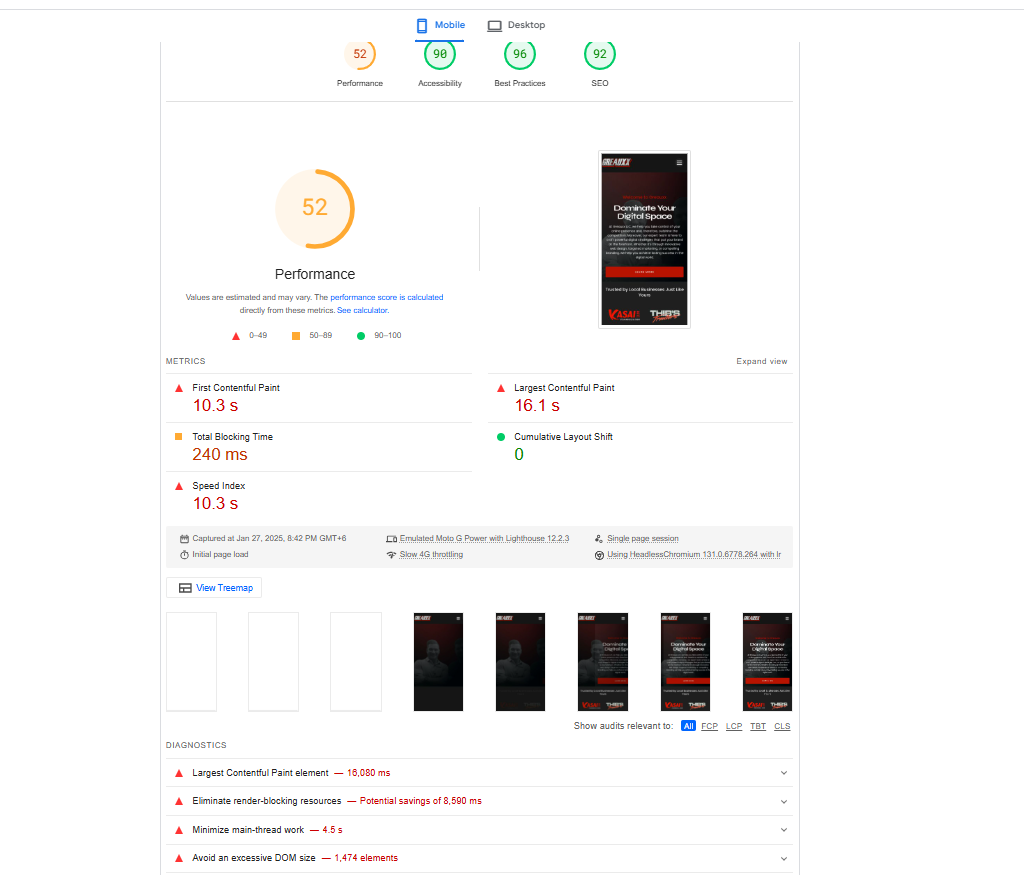Select the Single page session icon
Screen dimensions: 1024x875
(x=601, y=538)
